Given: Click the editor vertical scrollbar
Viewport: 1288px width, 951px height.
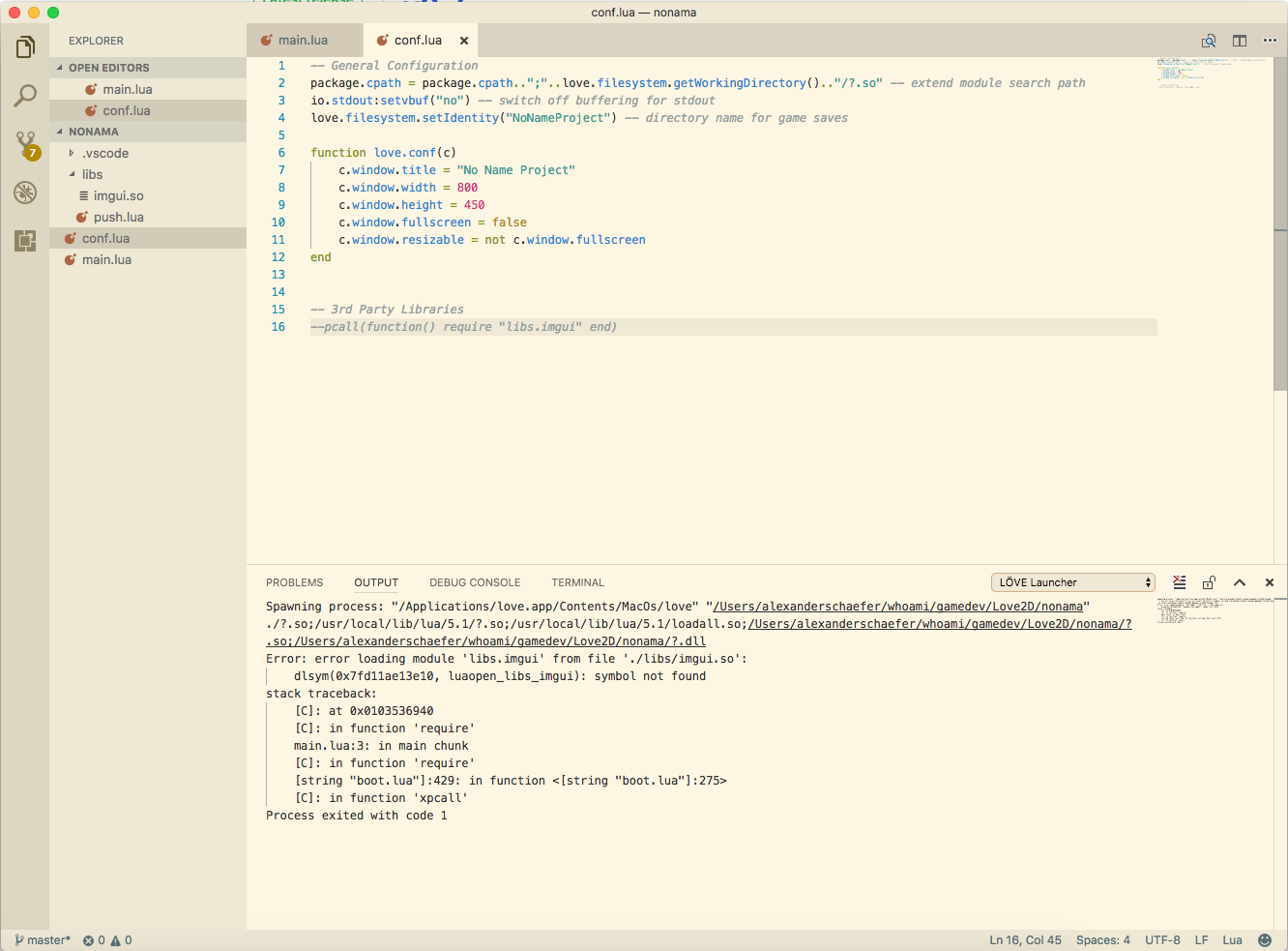Looking at the screenshot, I should click(x=1280, y=223).
